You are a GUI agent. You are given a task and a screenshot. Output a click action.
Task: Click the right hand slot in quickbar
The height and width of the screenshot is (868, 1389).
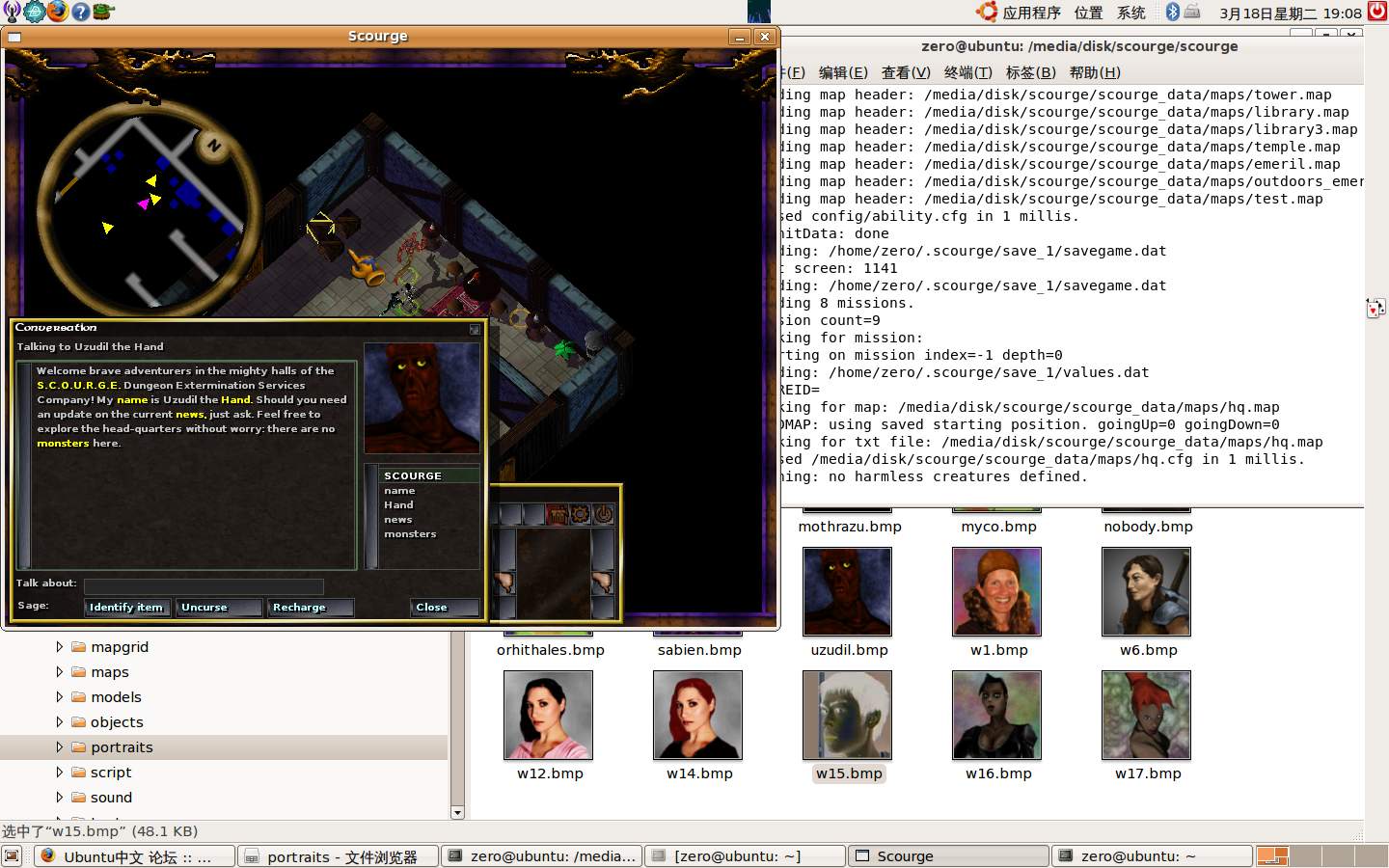pos(603,583)
